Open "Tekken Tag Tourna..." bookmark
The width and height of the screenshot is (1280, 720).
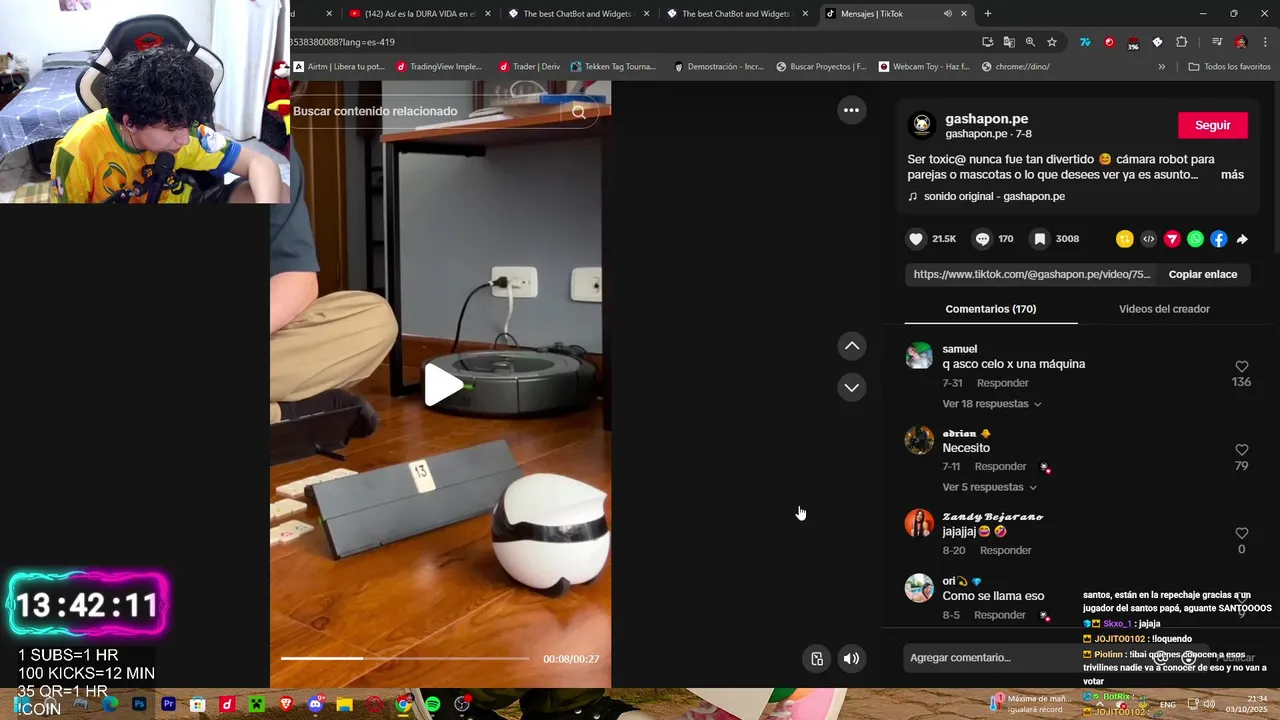pos(612,67)
